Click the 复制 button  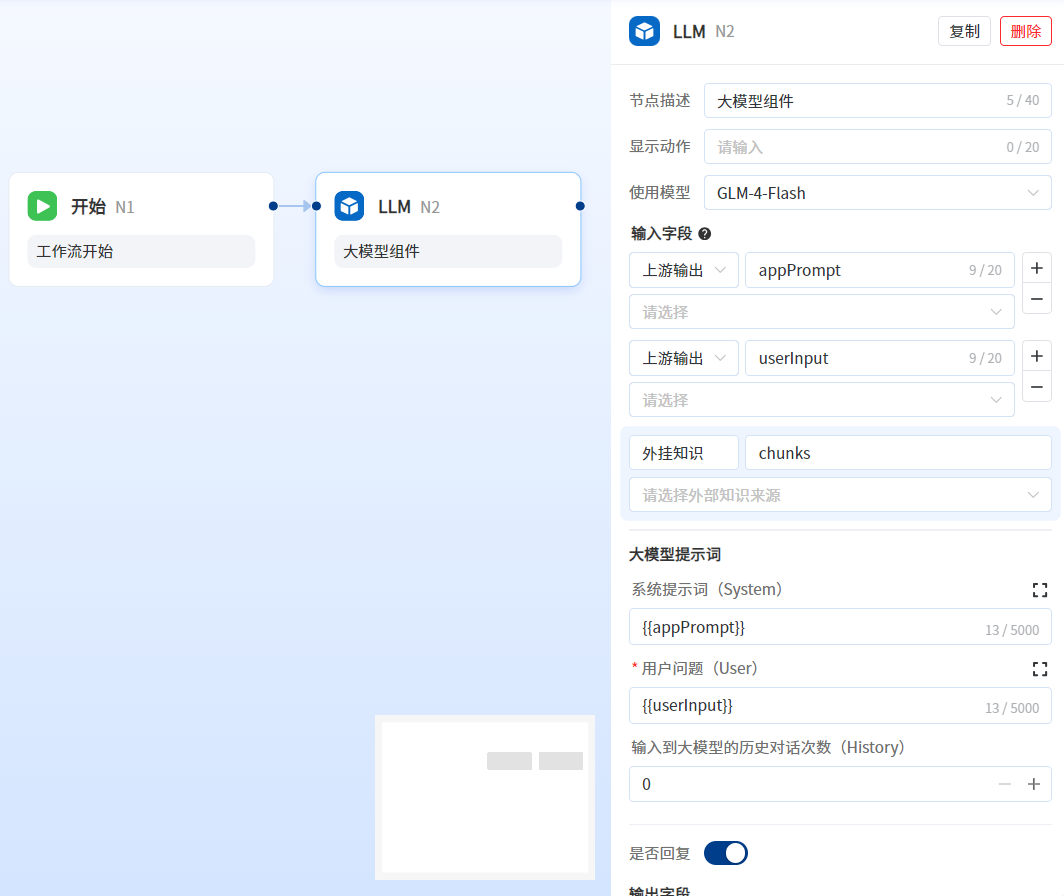pos(964,31)
